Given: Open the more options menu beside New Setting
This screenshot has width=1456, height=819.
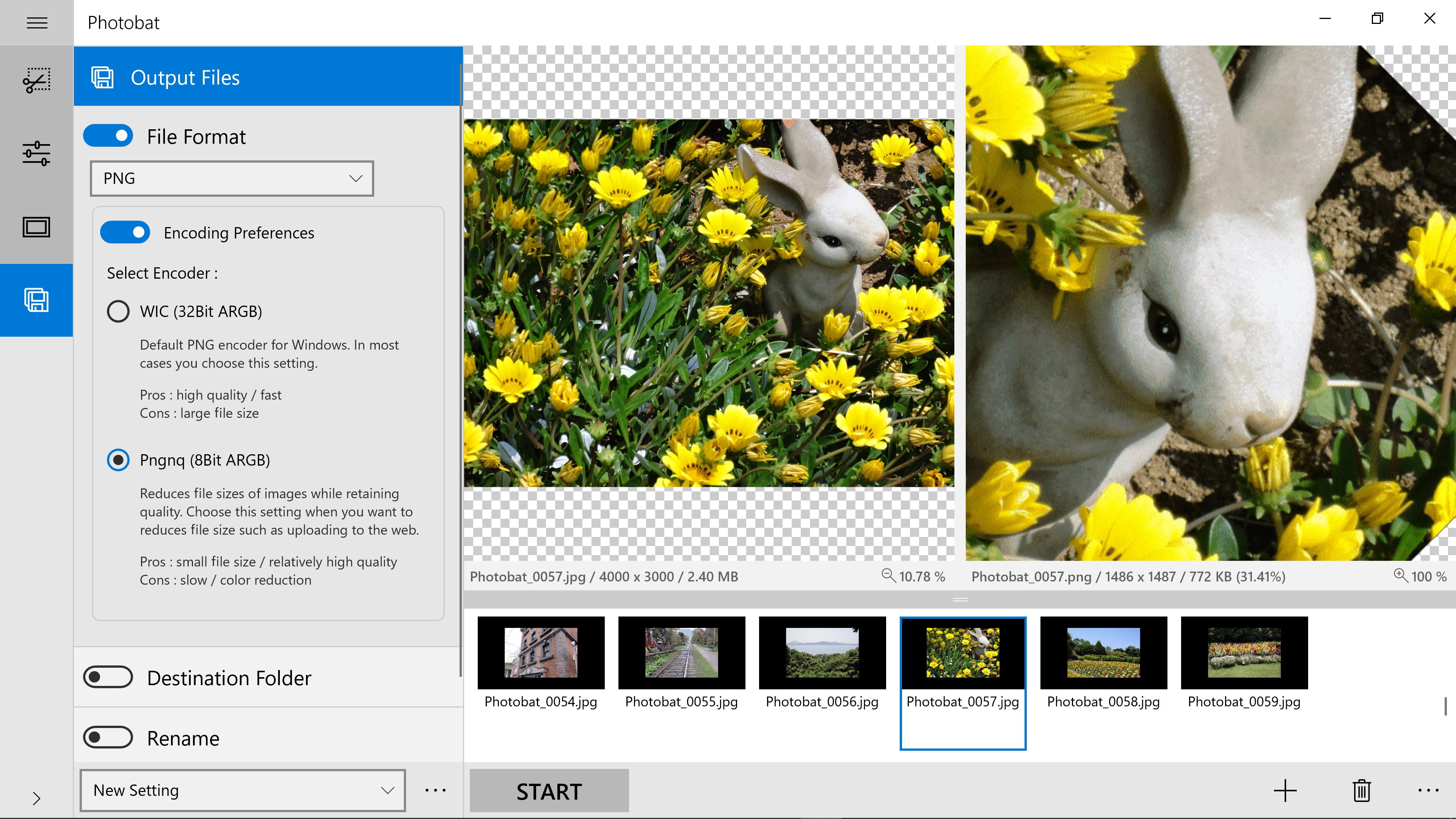Looking at the screenshot, I should click(435, 790).
